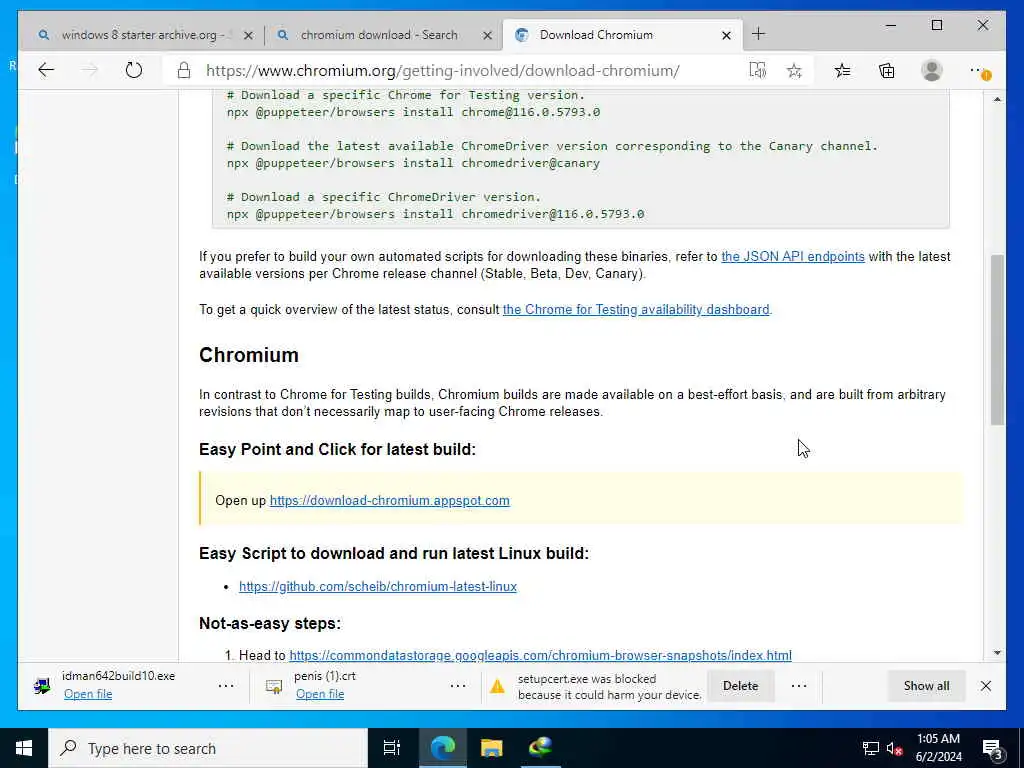Open the notification center icon
The image size is (1024, 768).
point(992,750)
